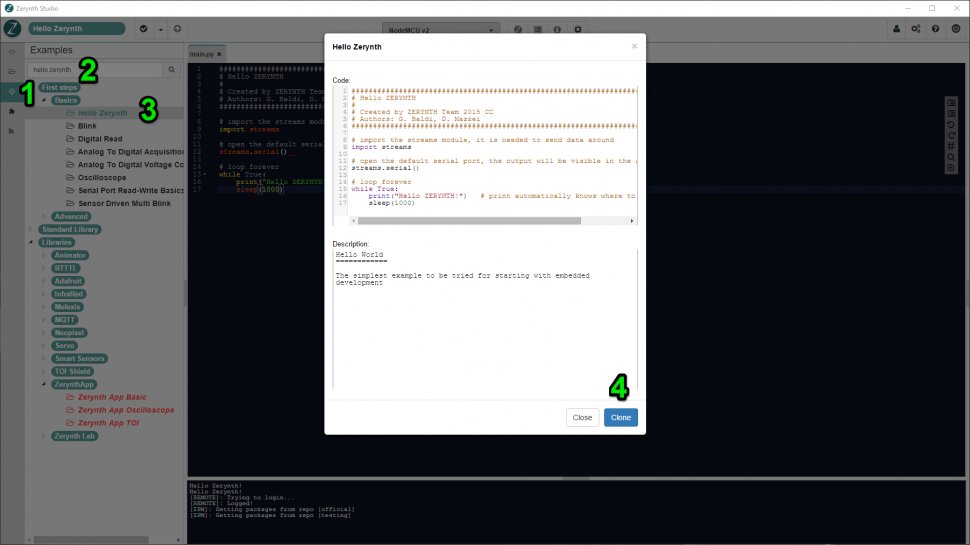
Task: Click the Smart Sensors library tag
Action: [80, 359]
